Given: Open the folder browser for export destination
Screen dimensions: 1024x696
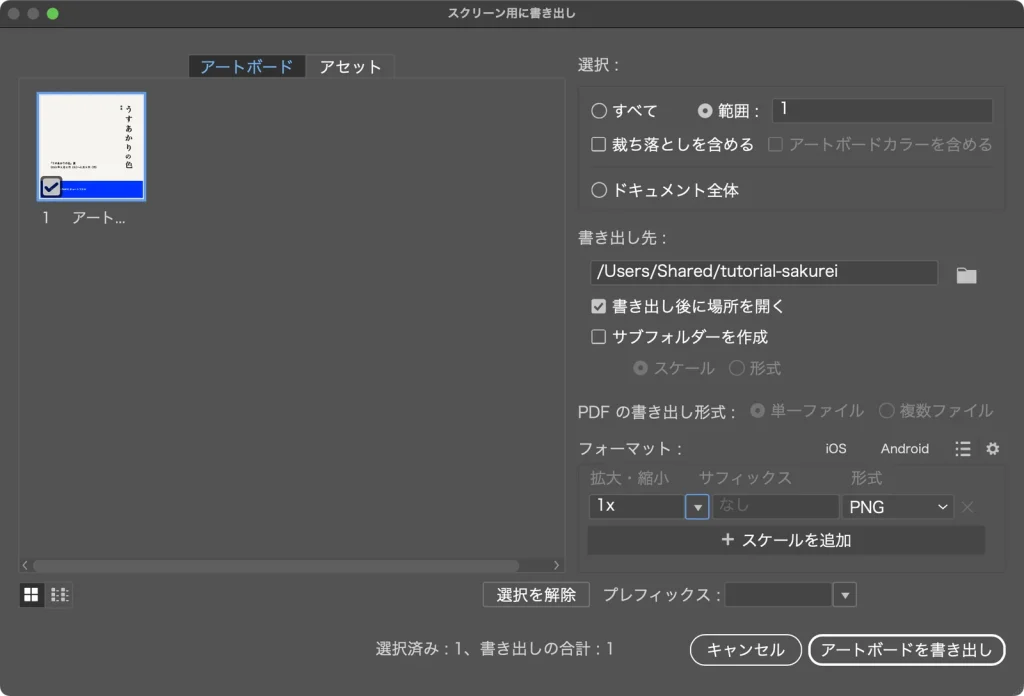Looking at the screenshot, I should coord(966,276).
